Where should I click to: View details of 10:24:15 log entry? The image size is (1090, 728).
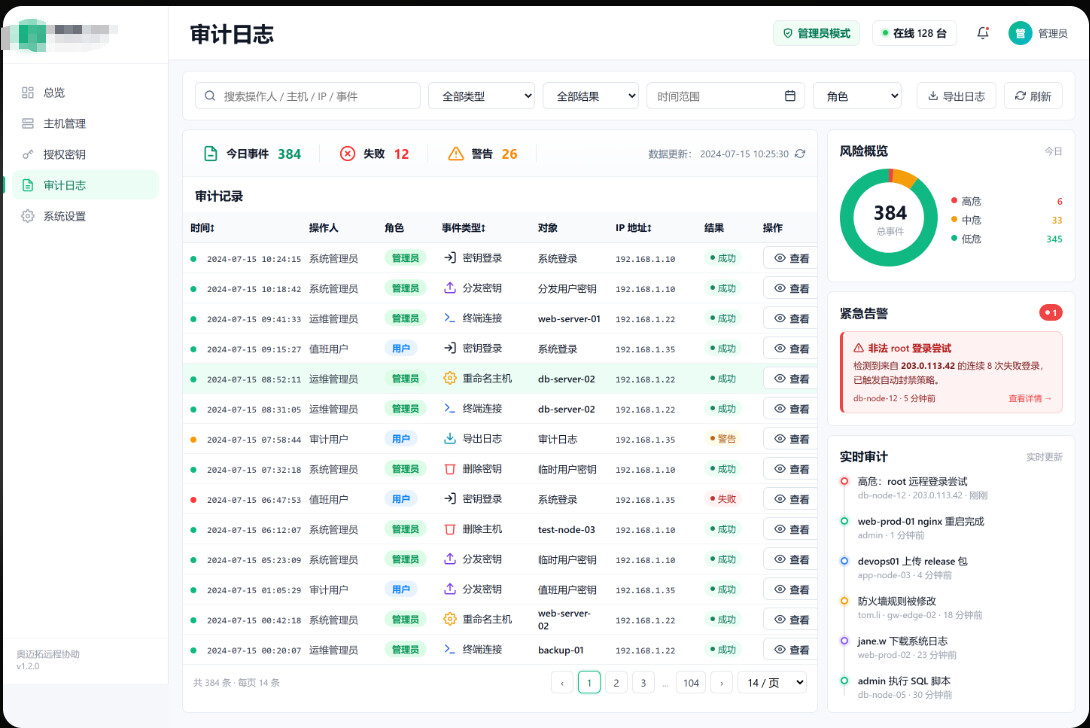point(791,258)
